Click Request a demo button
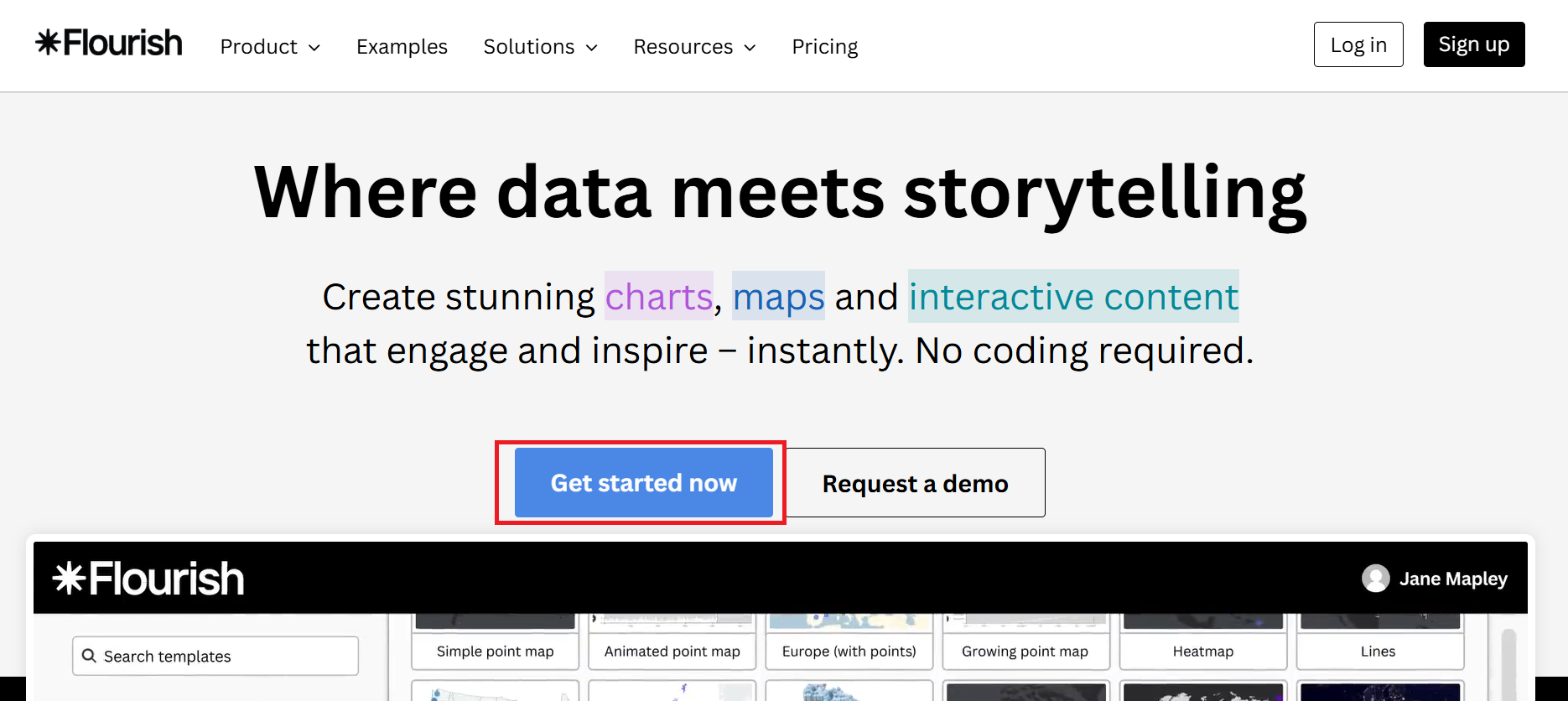The width and height of the screenshot is (1568, 701). [x=915, y=483]
